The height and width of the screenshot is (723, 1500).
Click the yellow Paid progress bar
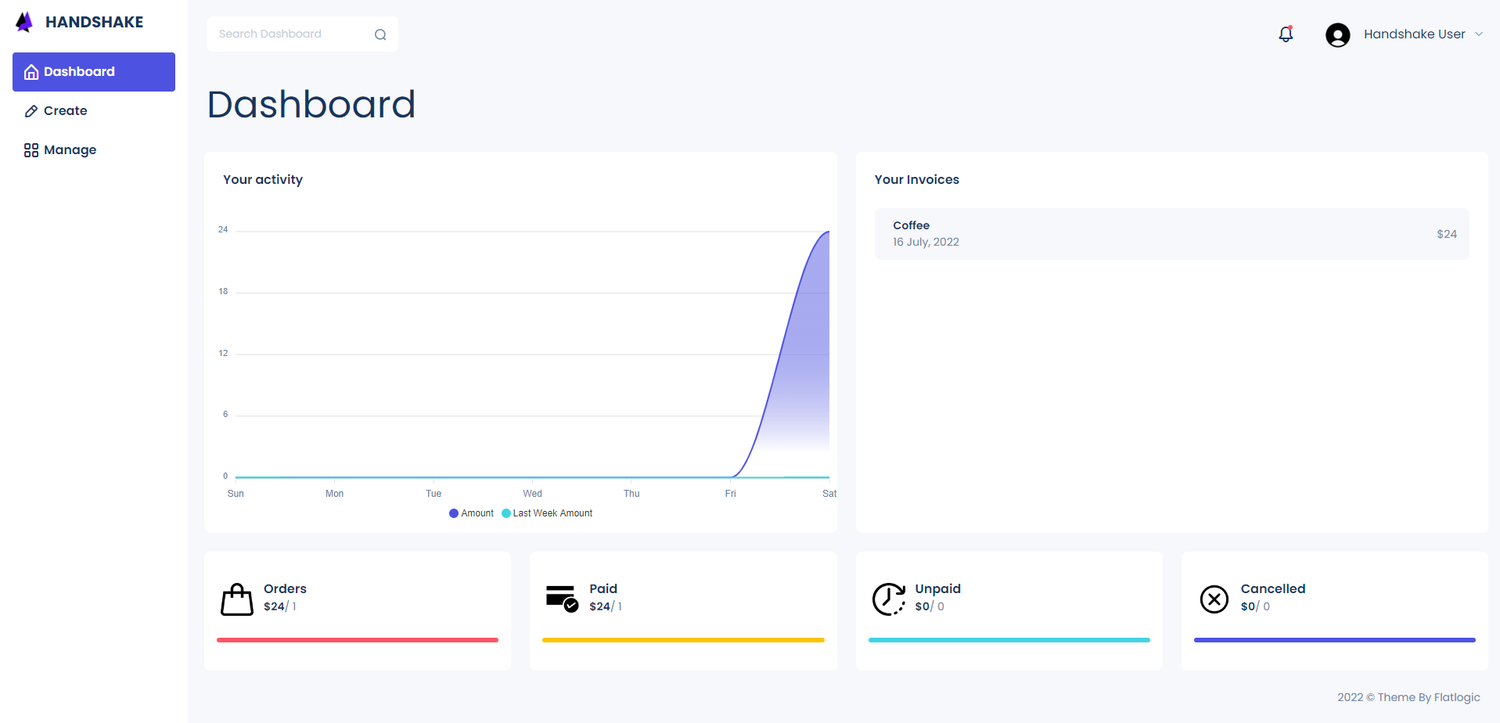[683, 640]
